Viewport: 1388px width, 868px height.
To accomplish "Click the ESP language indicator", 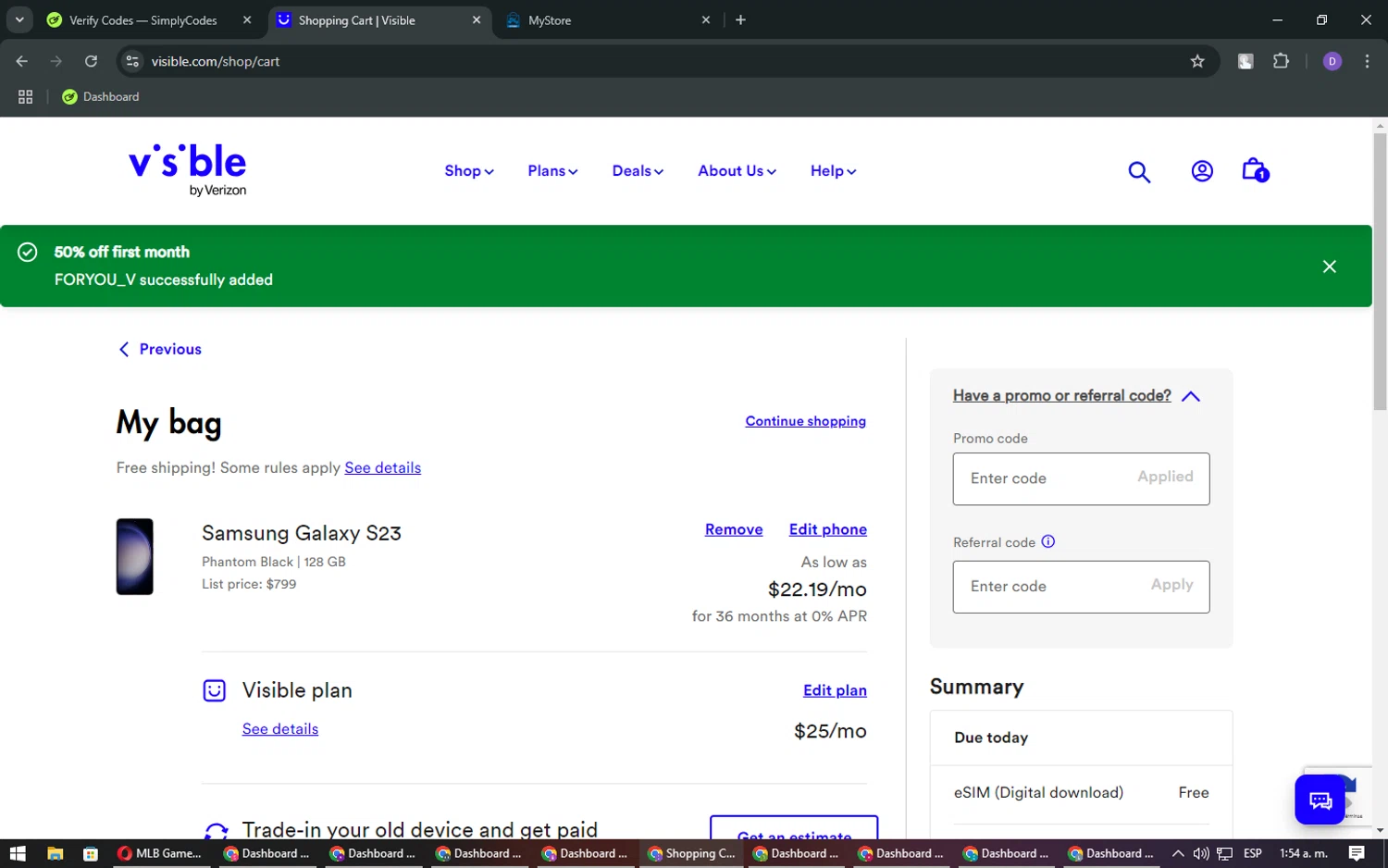I will (1253, 853).
